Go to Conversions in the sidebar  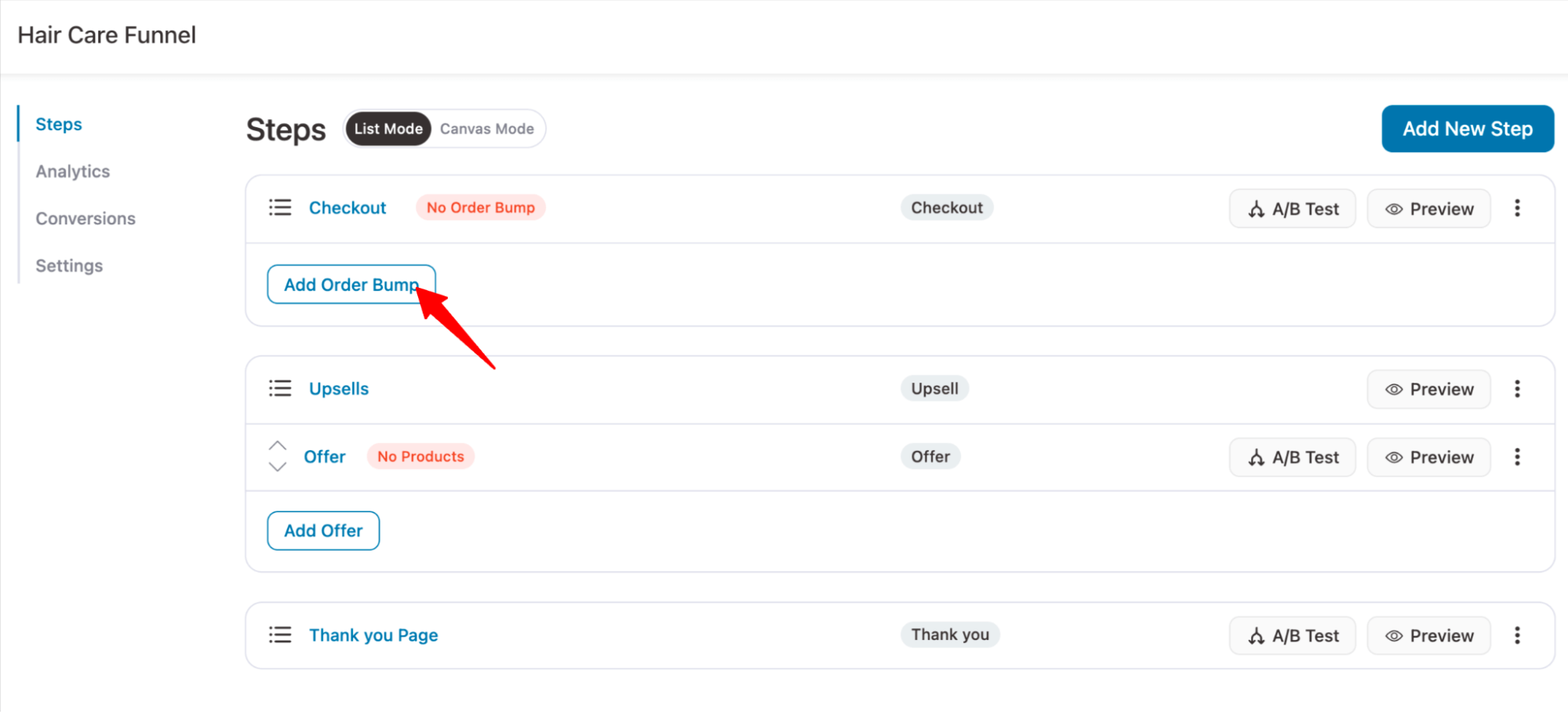[85, 219]
